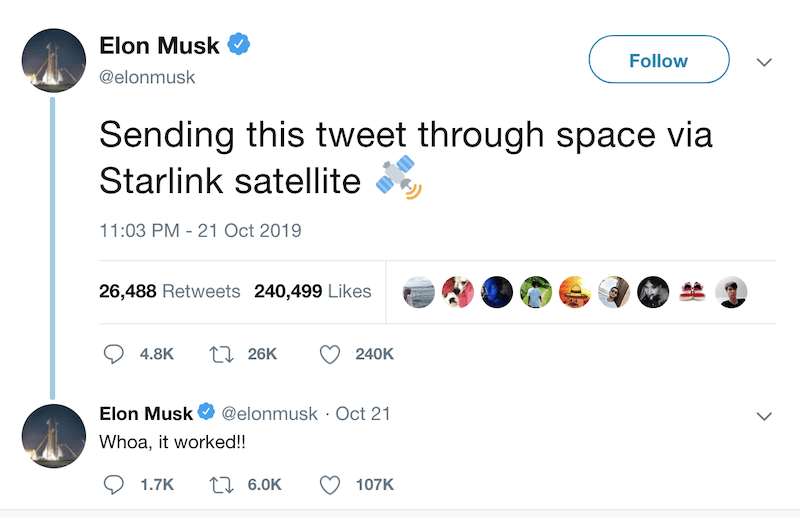Retweet the main Starlink tweet
This screenshot has height=517, width=800.
[x=221, y=354]
